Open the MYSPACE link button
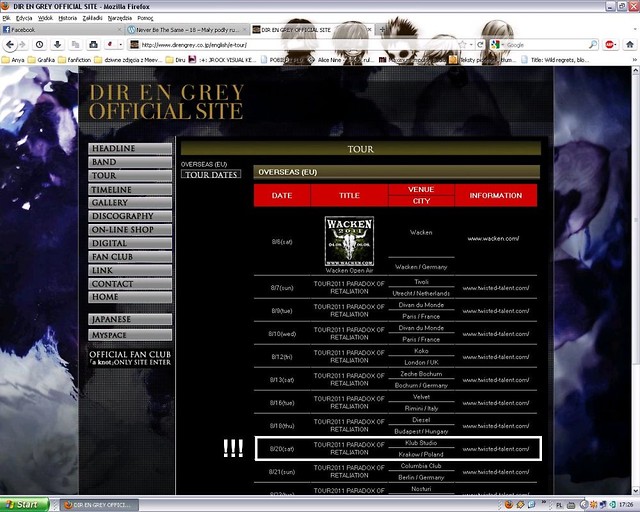Image resolution: width=640 pixels, height=512 pixels. click(130, 335)
